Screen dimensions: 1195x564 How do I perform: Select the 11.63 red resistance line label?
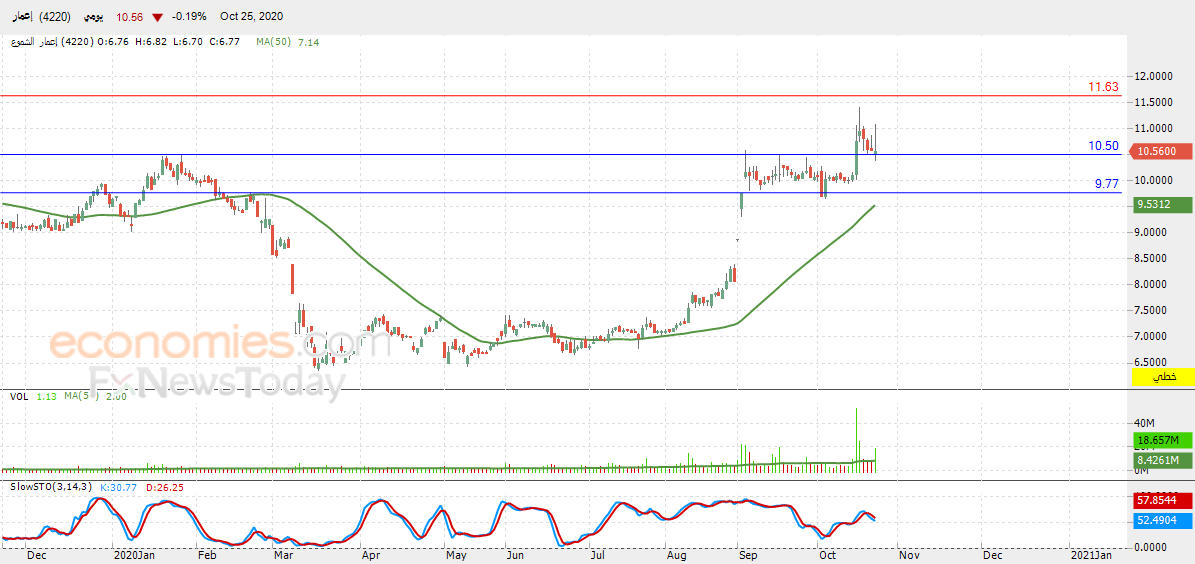click(1103, 87)
